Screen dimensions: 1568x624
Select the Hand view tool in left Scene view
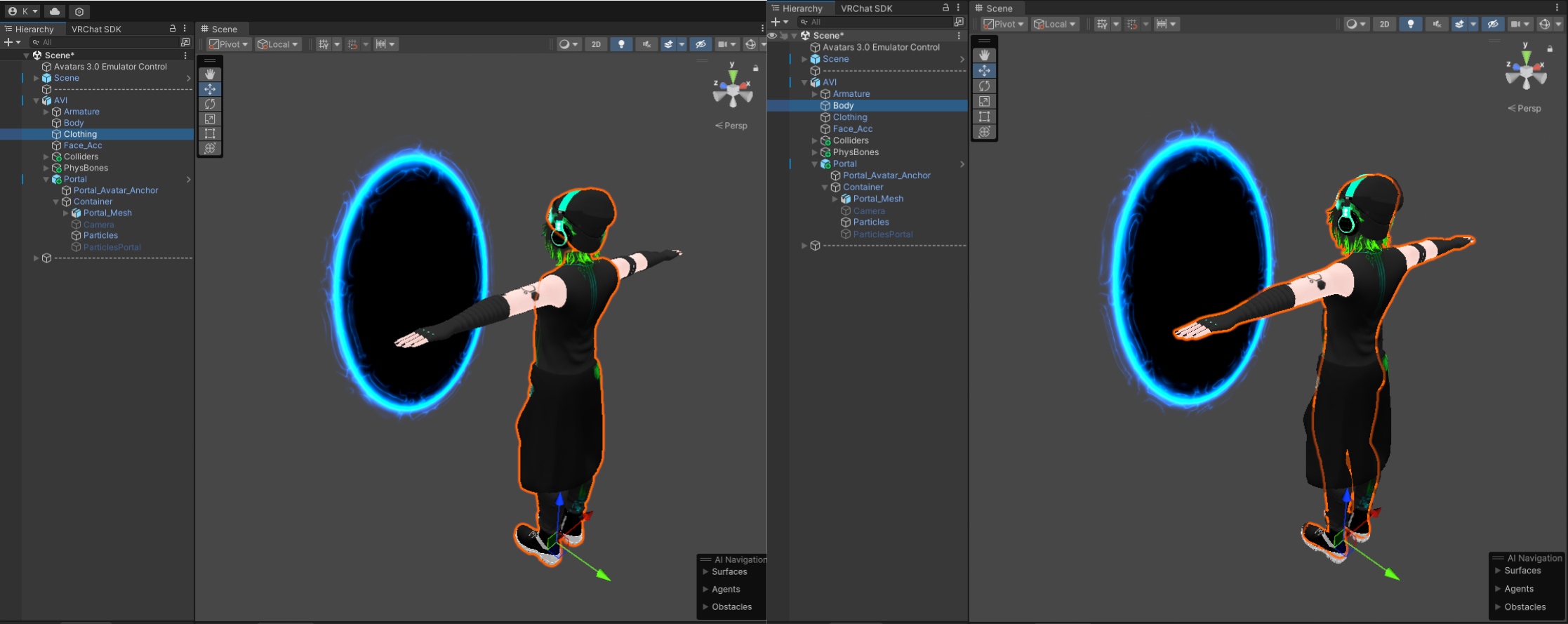210,74
